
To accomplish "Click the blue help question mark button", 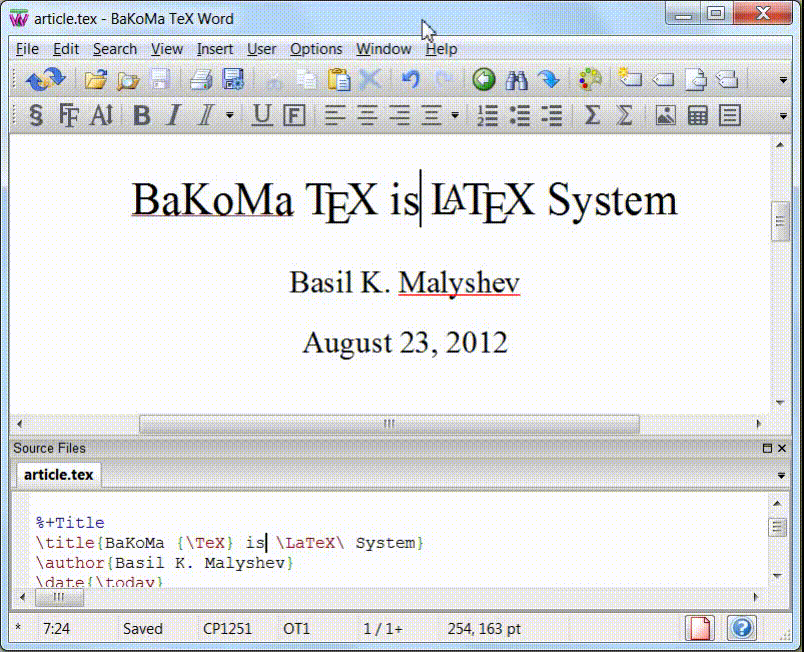I will coord(741,628).
